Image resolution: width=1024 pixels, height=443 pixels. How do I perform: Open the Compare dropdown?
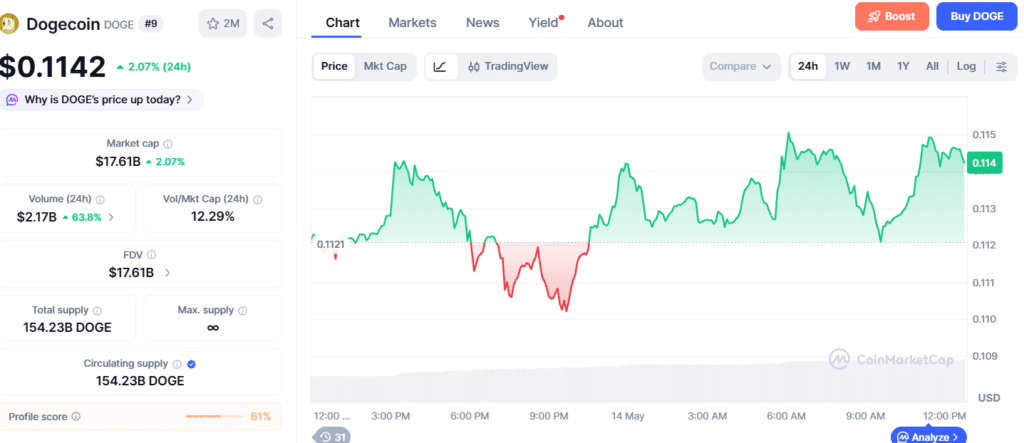pyautogui.click(x=741, y=67)
